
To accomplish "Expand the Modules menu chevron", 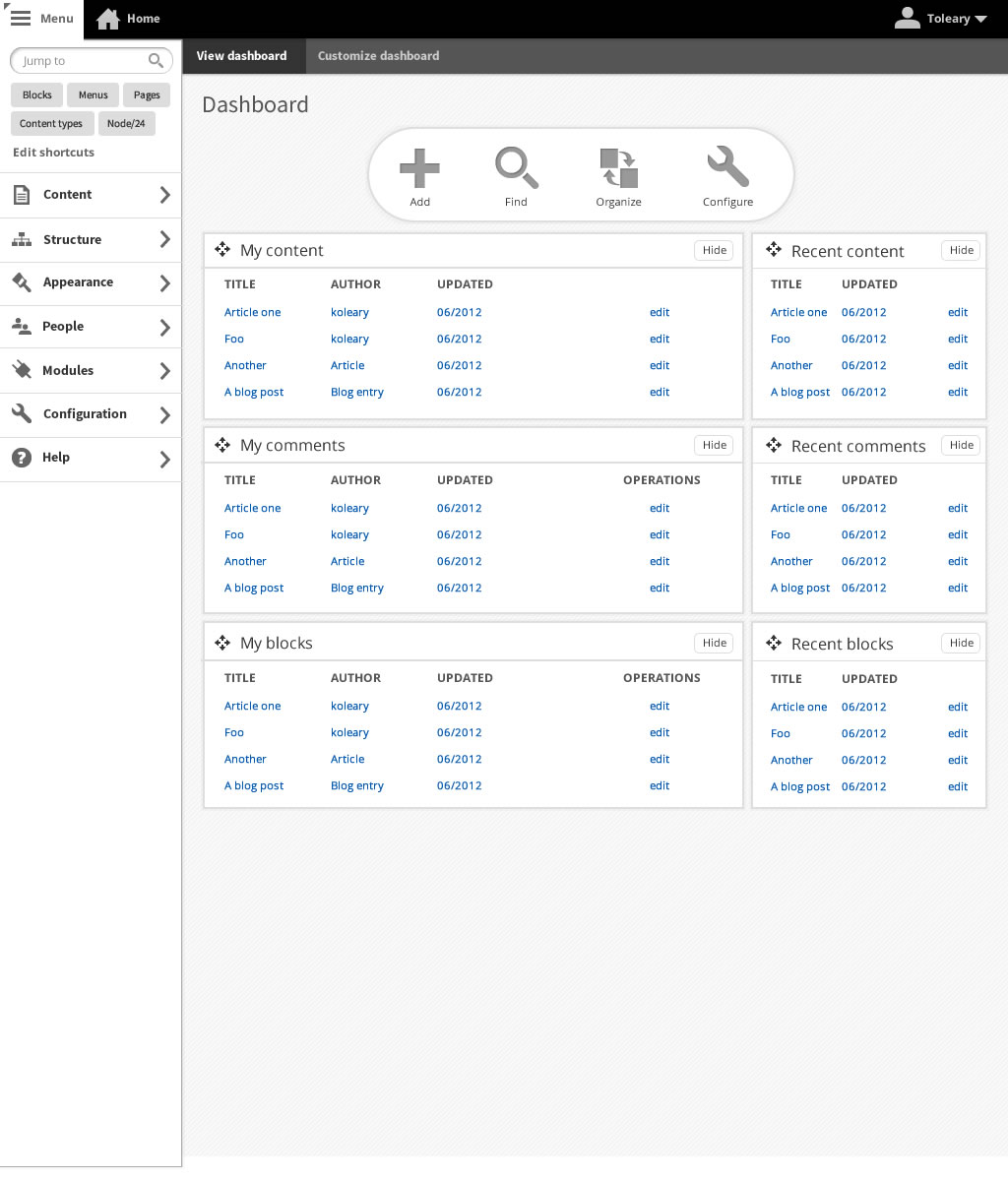I will coord(165,371).
